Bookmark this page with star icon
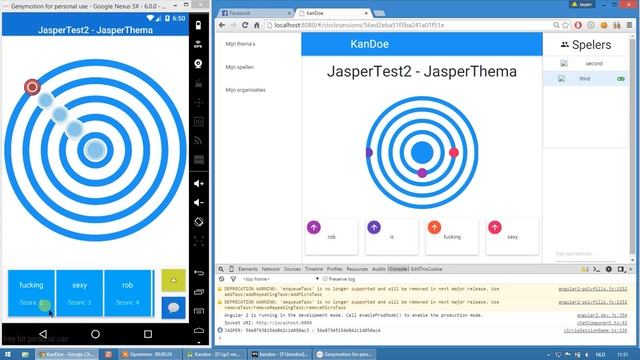 click(566, 25)
